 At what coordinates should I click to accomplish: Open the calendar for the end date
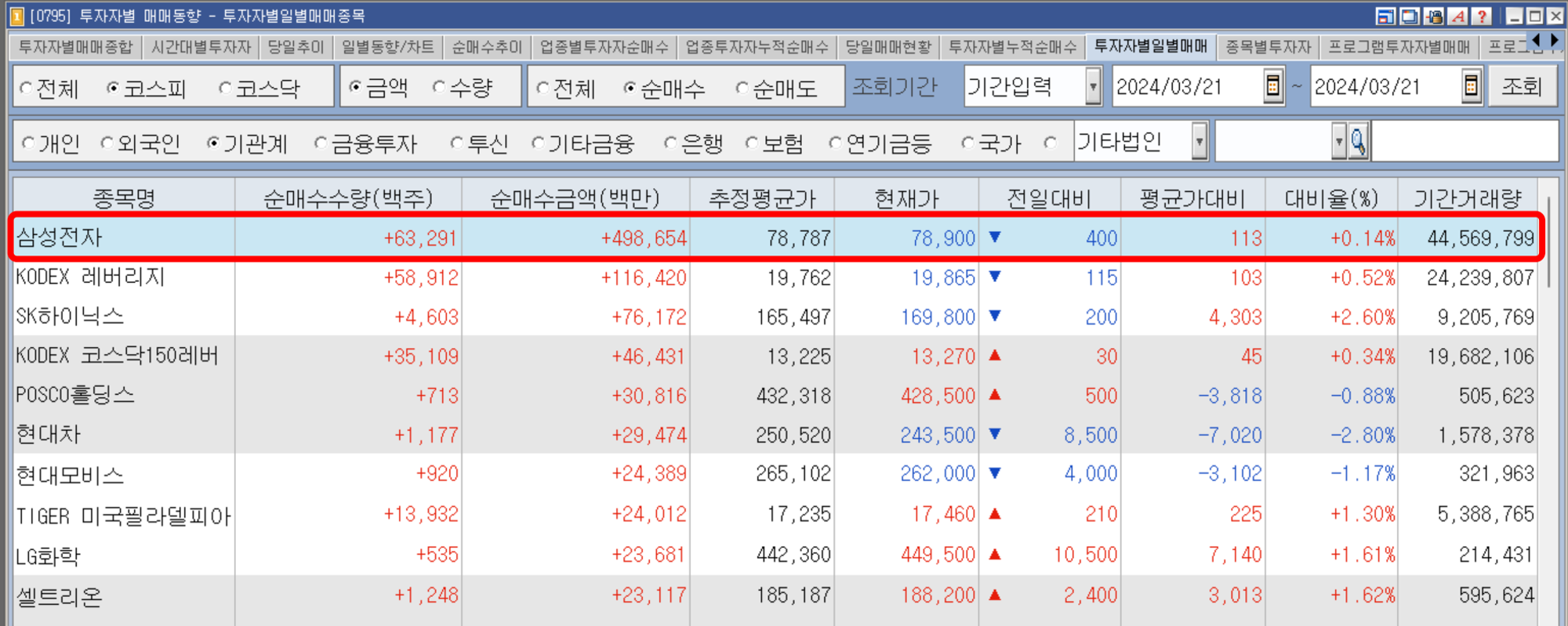coord(1471,86)
